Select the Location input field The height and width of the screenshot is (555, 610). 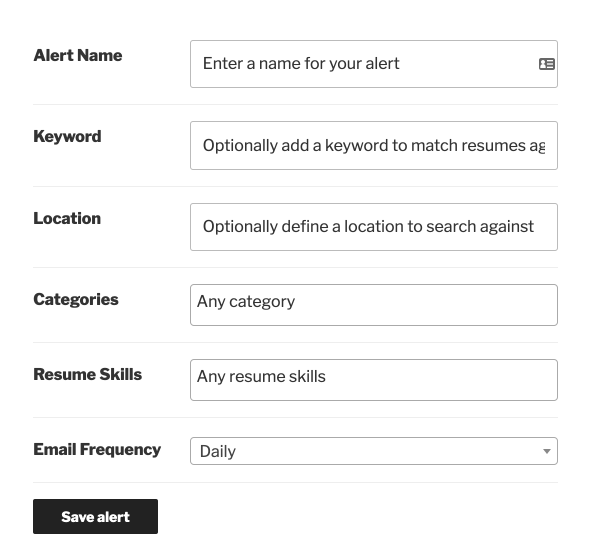(x=374, y=227)
